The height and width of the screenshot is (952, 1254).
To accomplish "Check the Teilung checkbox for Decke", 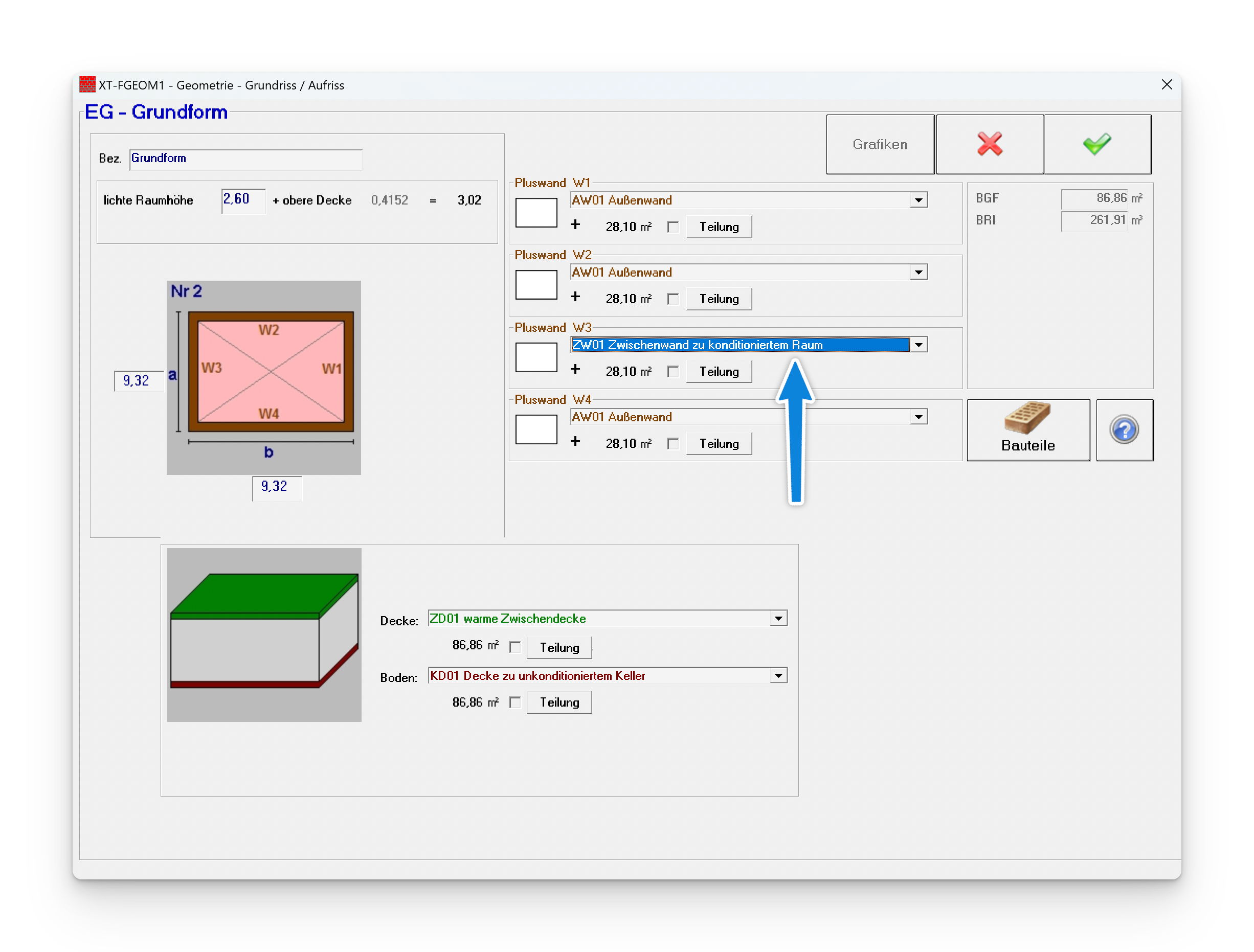I will (x=515, y=647).
